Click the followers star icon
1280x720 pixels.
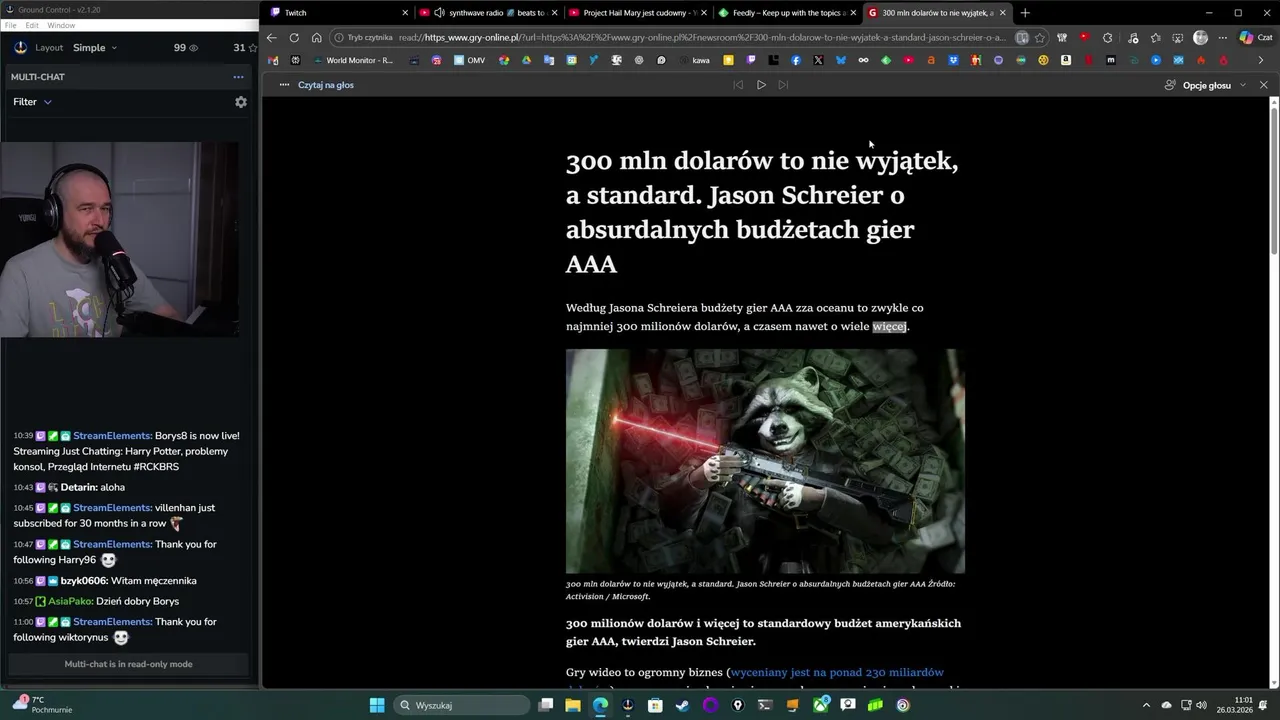point(252,48)
